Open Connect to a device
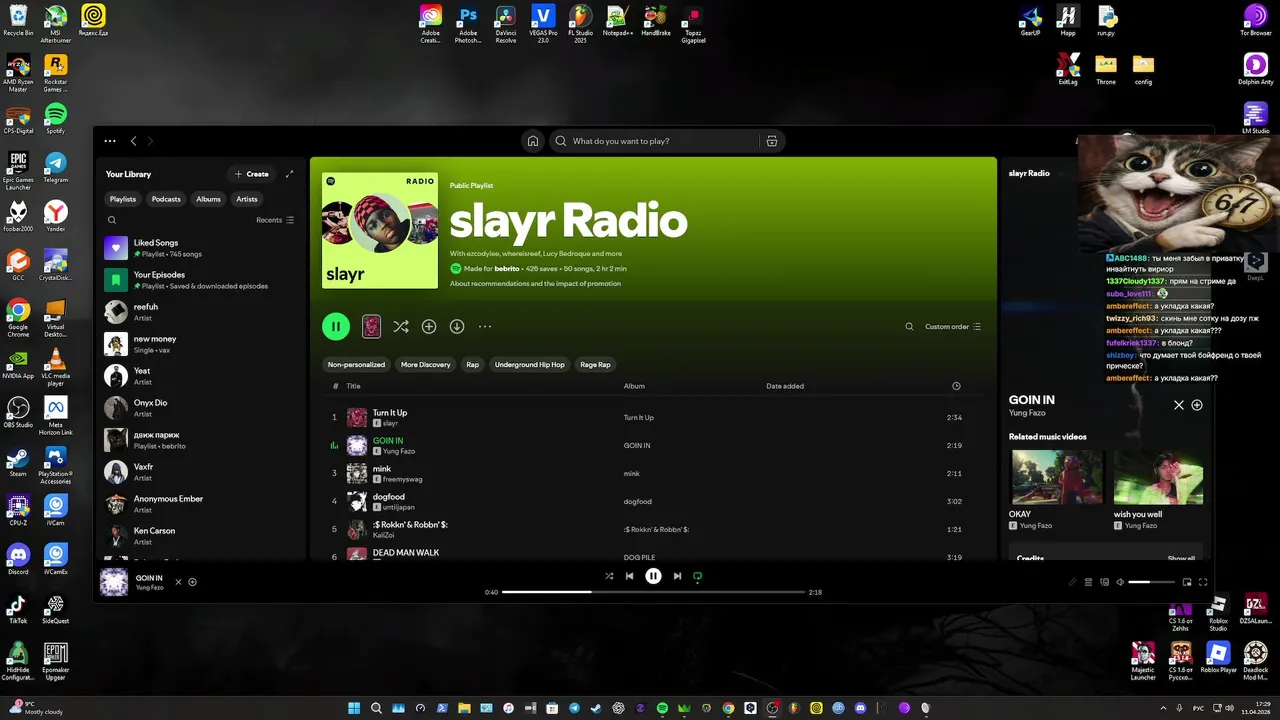1280x720 pixels. point(1104,582)
